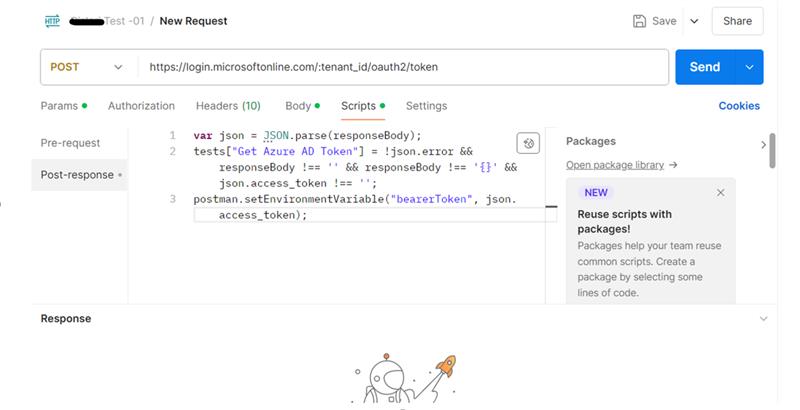Image resolution: width=800 pixels, height=410 pixels.
Task: Click the "bearerToken" string in script
Action: click(x=431, y=199)
